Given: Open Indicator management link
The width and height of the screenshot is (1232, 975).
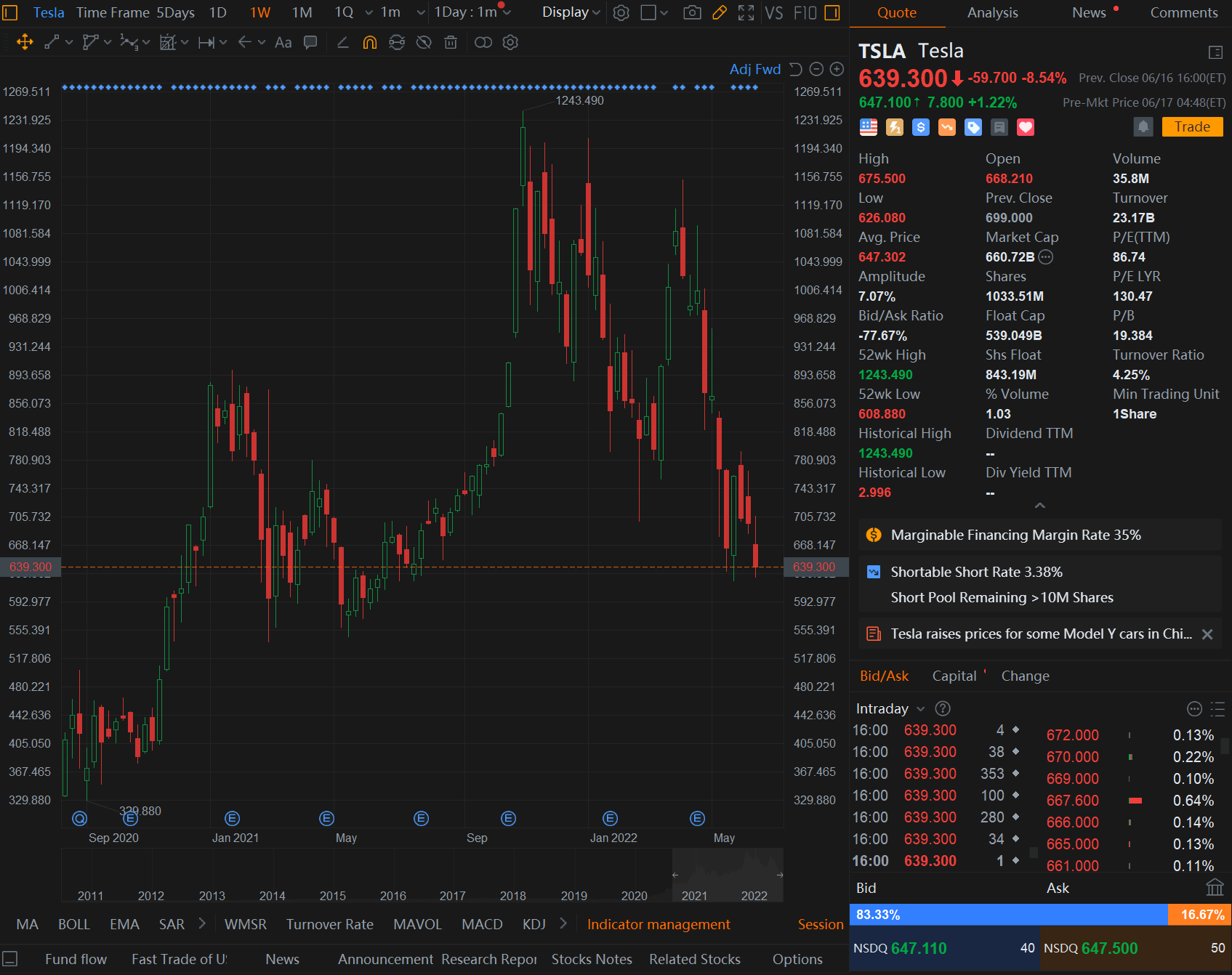Looking at the screenshot, I should coord(659,924).
